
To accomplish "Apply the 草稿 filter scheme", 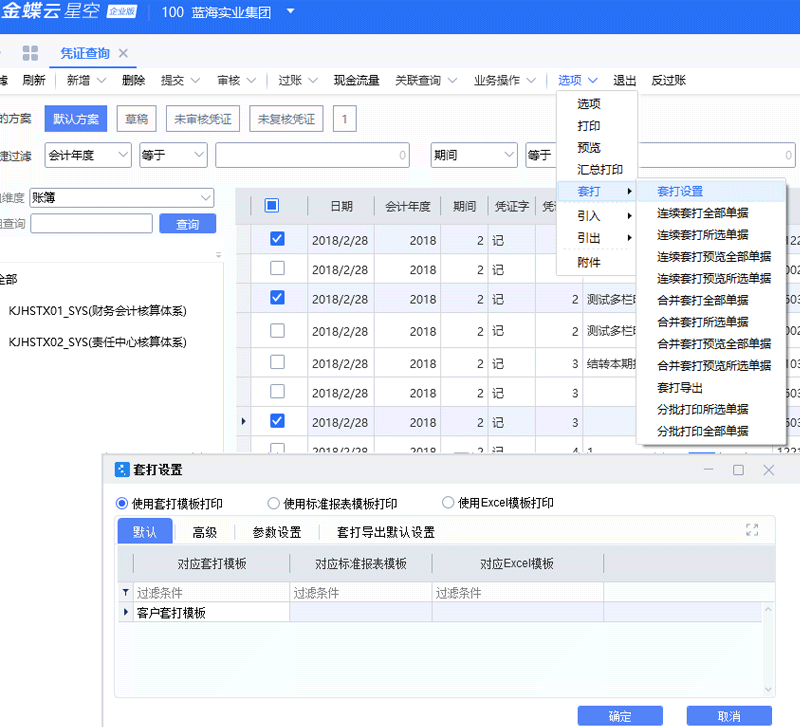I will click(136, 118).
